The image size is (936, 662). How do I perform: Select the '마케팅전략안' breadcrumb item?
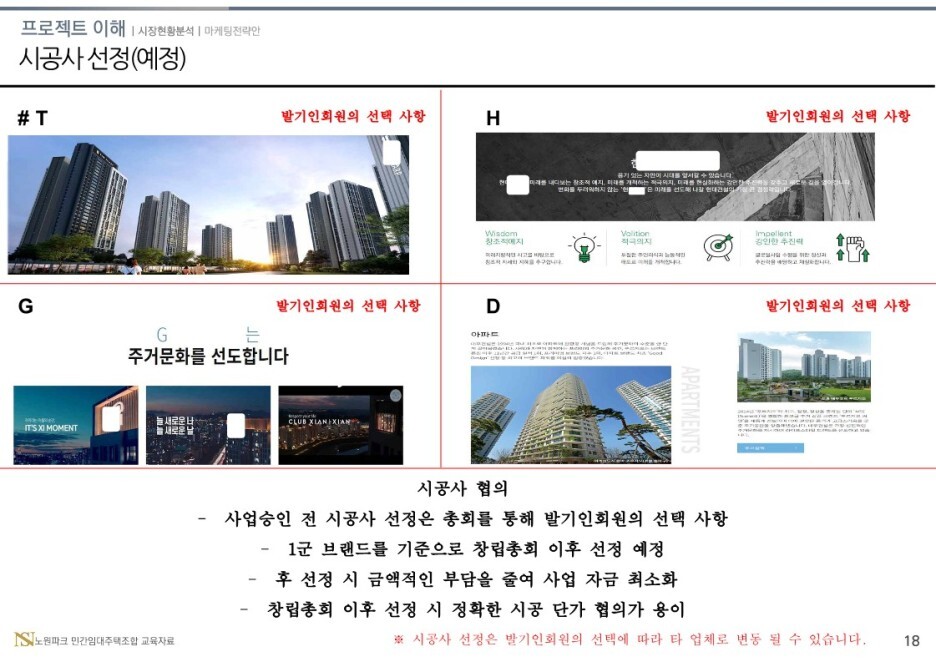[232, 30]
